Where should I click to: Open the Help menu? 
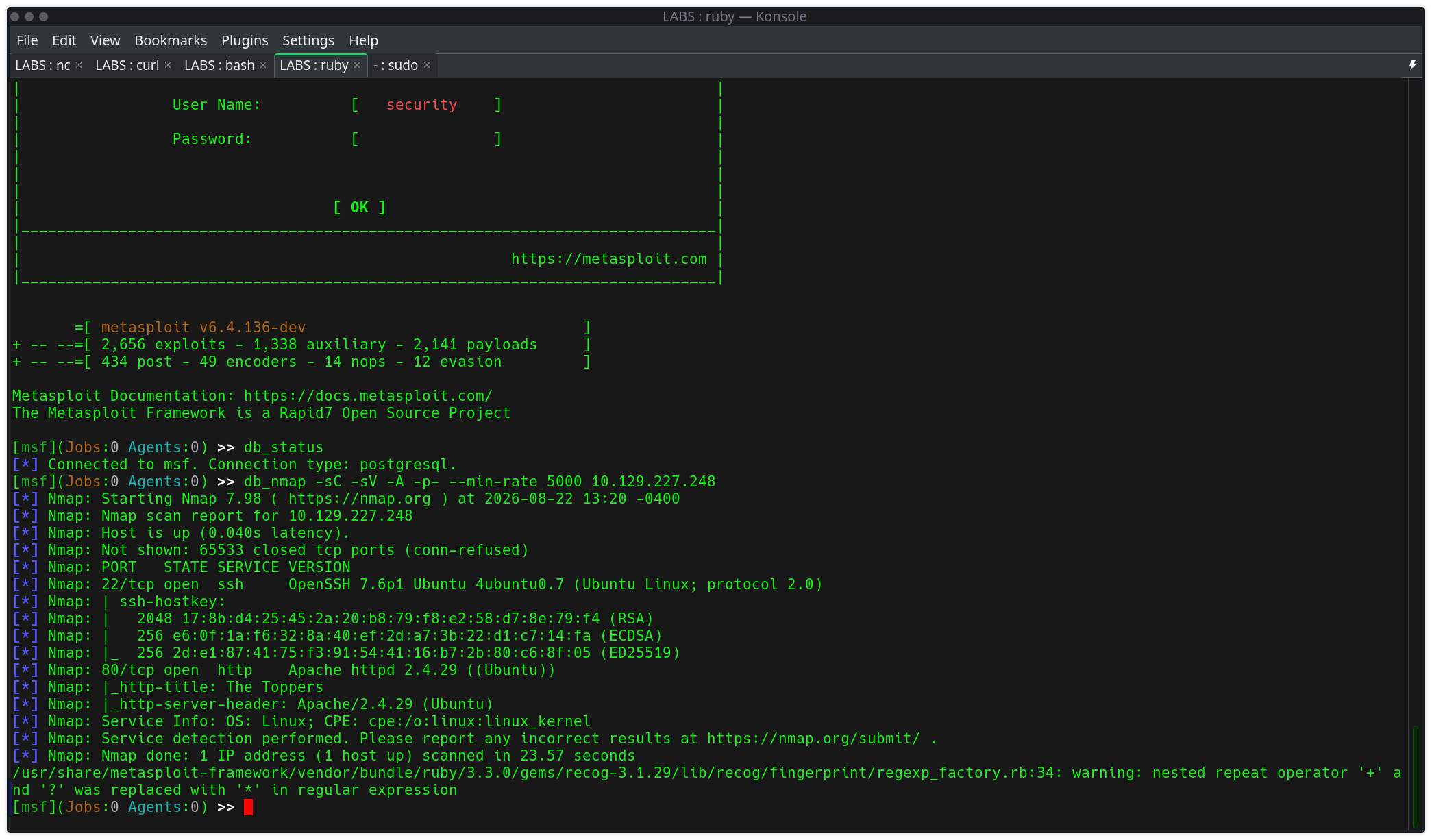pyautogui.click(x=363, y=40)
